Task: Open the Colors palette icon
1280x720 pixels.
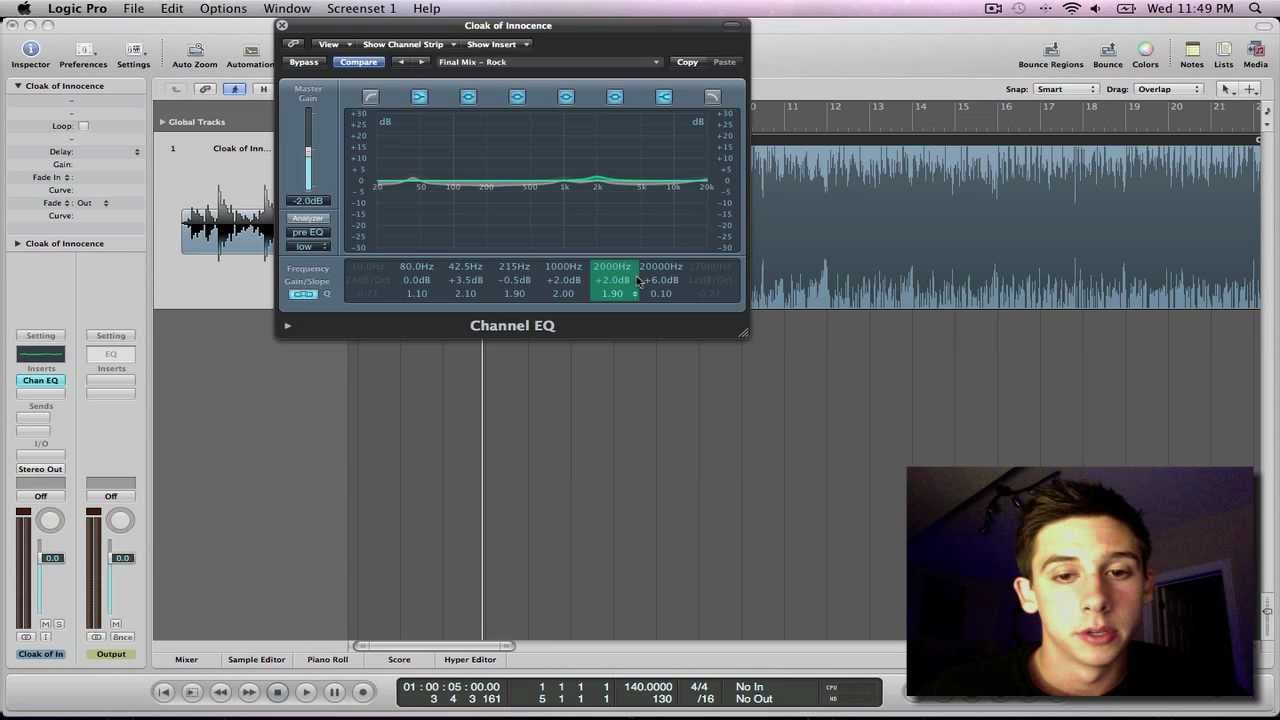Action: [1146, 50]
